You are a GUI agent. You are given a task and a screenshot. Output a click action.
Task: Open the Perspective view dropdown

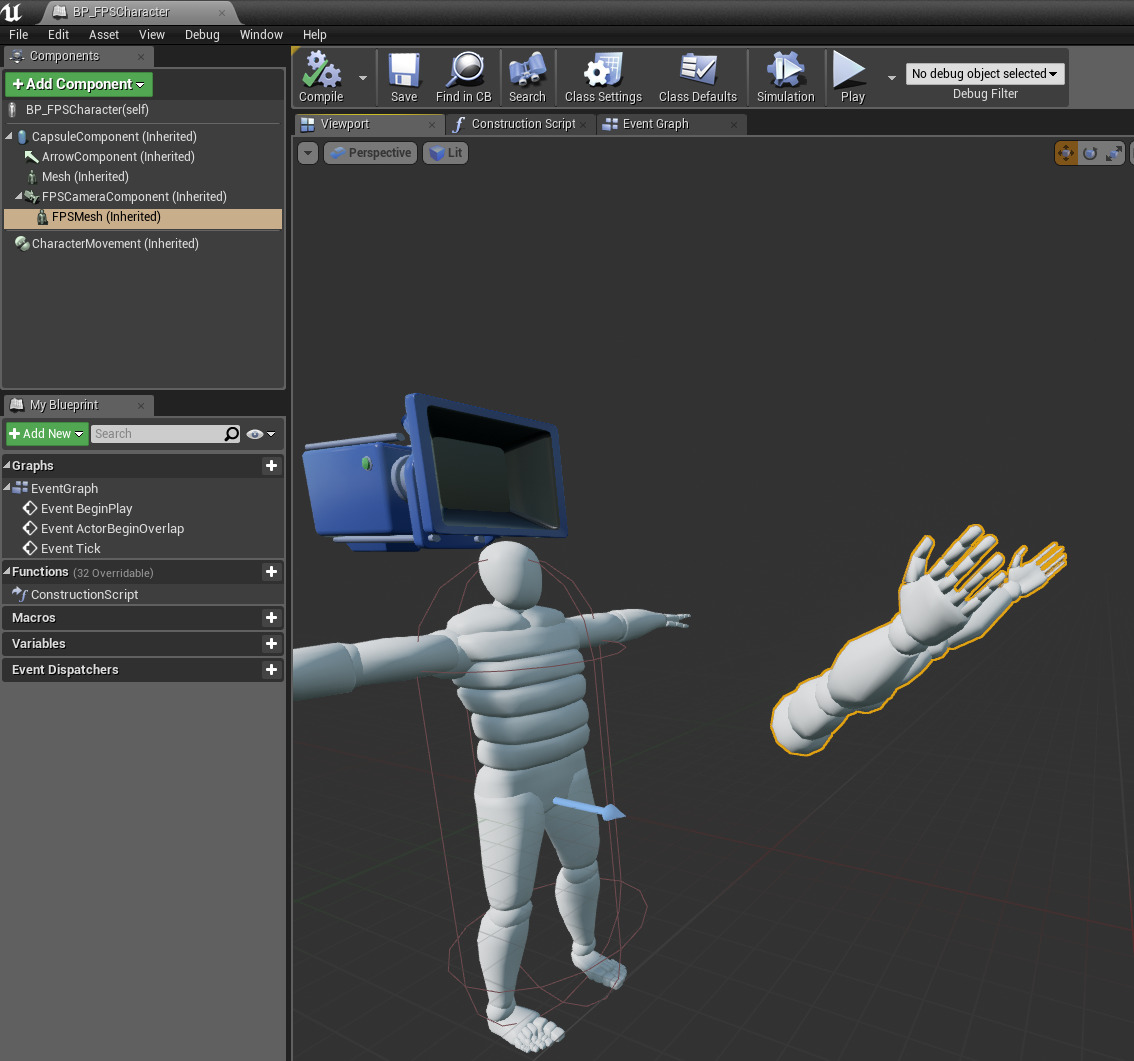370,152
